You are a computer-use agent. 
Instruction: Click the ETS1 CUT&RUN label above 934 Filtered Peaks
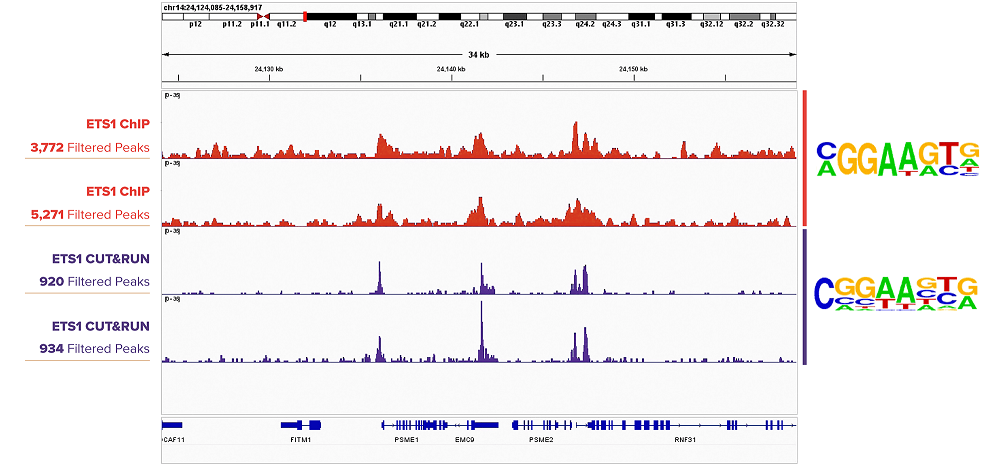coord(101,325)
